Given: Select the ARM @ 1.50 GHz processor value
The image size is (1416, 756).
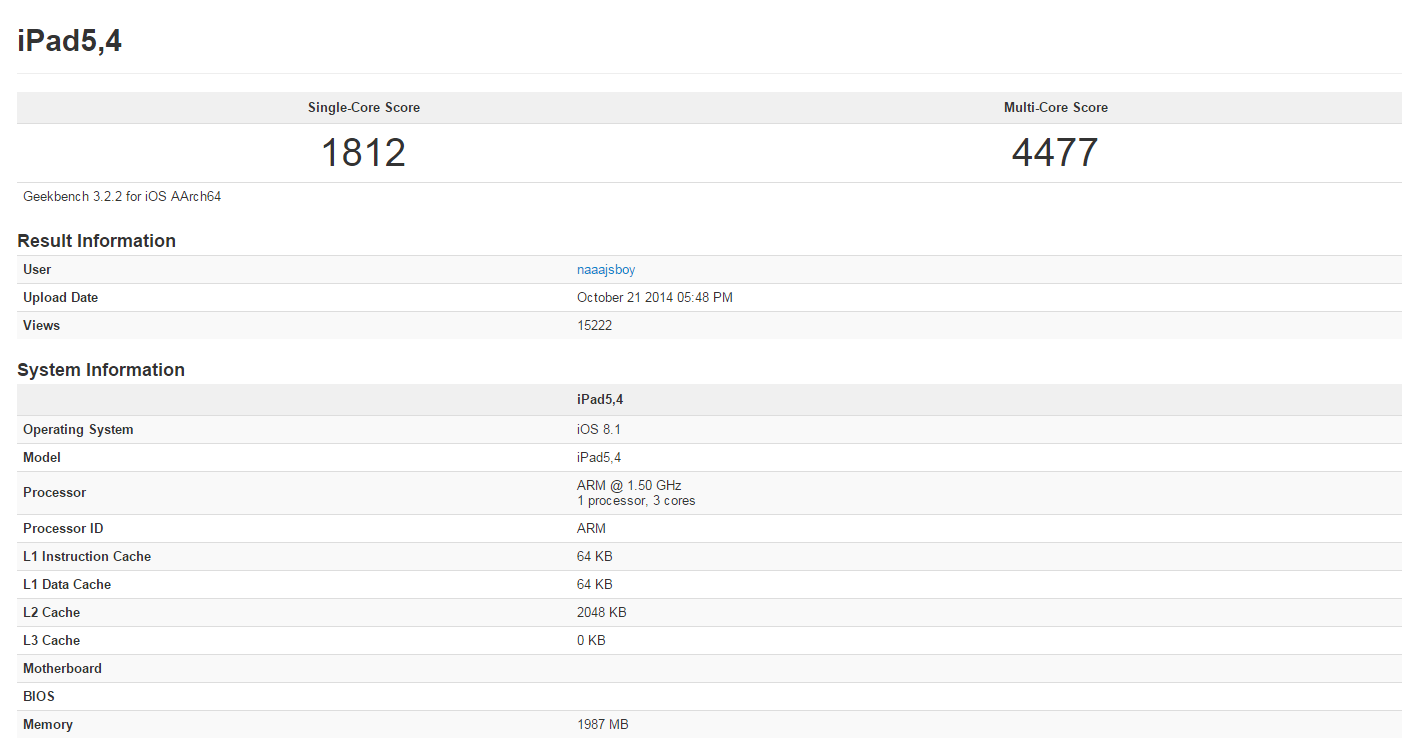Looking at the screenshot, I should [629, 486].
